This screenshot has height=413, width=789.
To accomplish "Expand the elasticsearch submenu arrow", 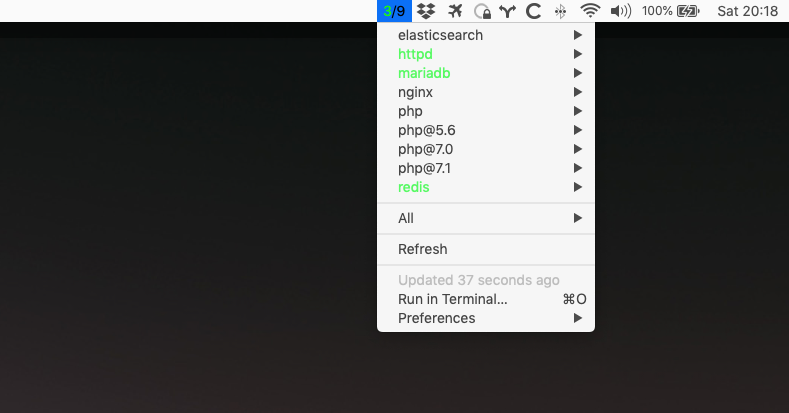I will [578, 35].
